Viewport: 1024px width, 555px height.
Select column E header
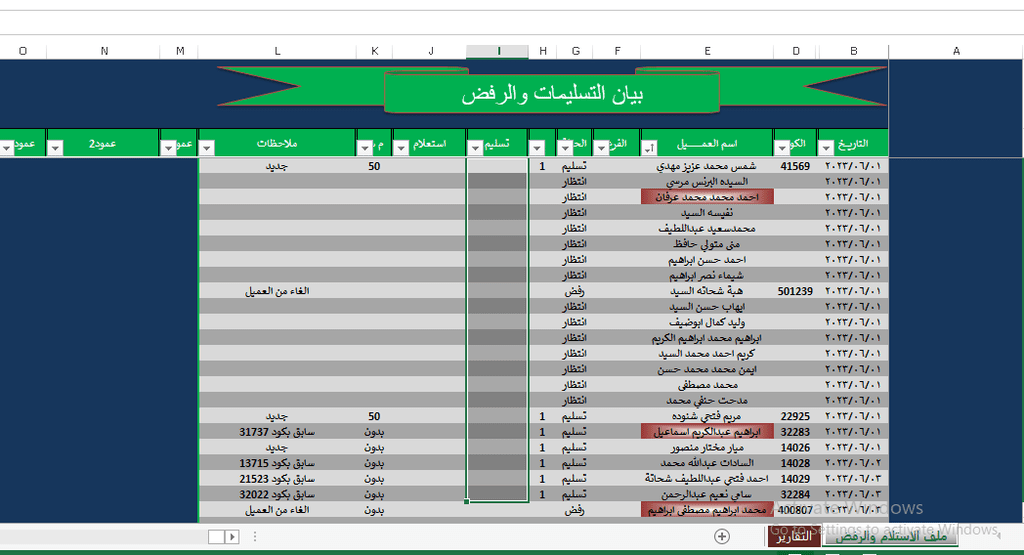707,51
